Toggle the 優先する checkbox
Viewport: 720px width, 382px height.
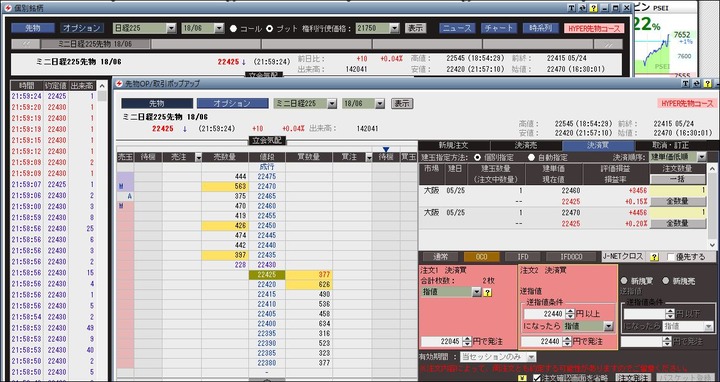(x=671, y=257)
